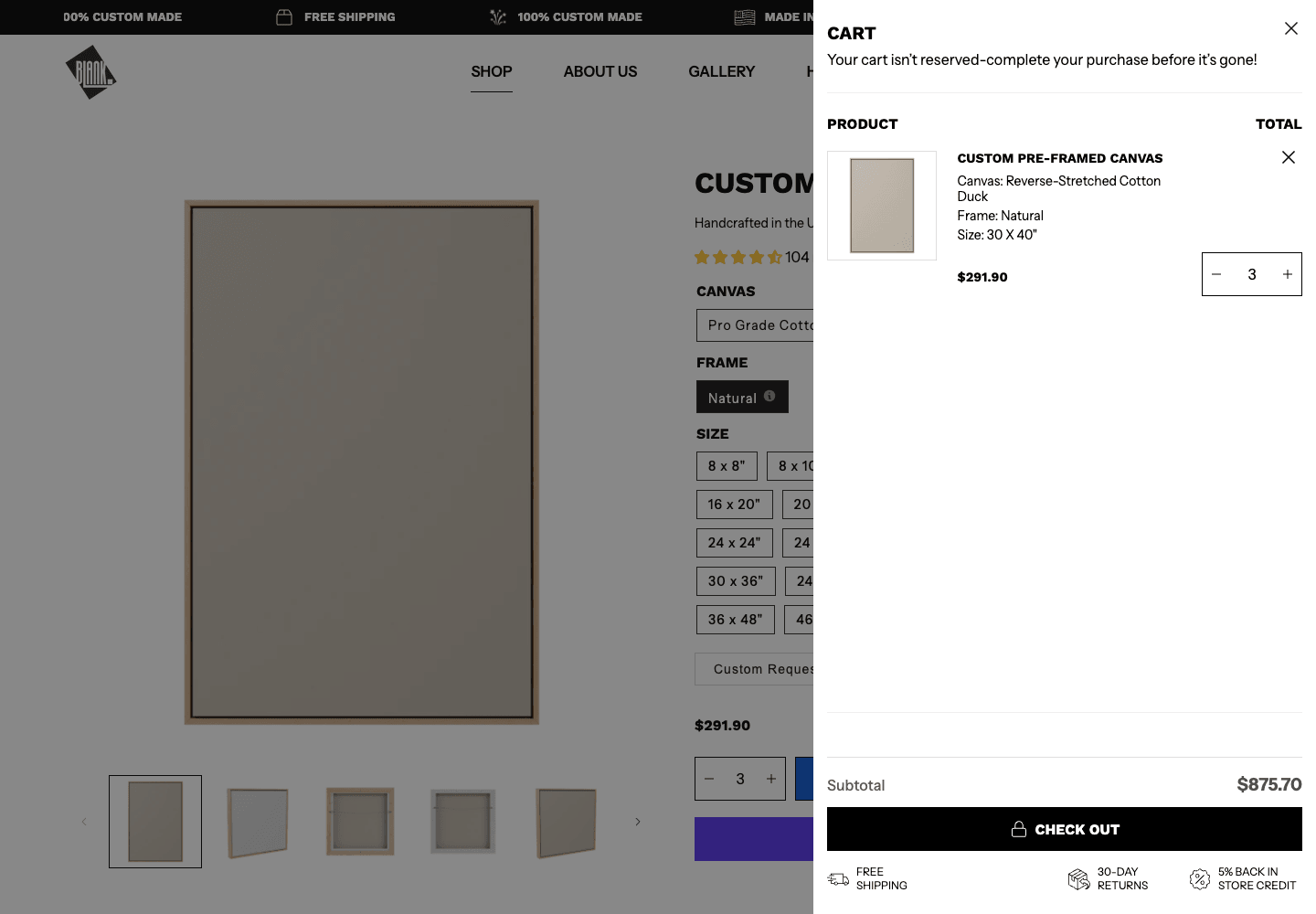
Task: Decrease cart item quantity with minus
Action: [x=1216, y=274]
